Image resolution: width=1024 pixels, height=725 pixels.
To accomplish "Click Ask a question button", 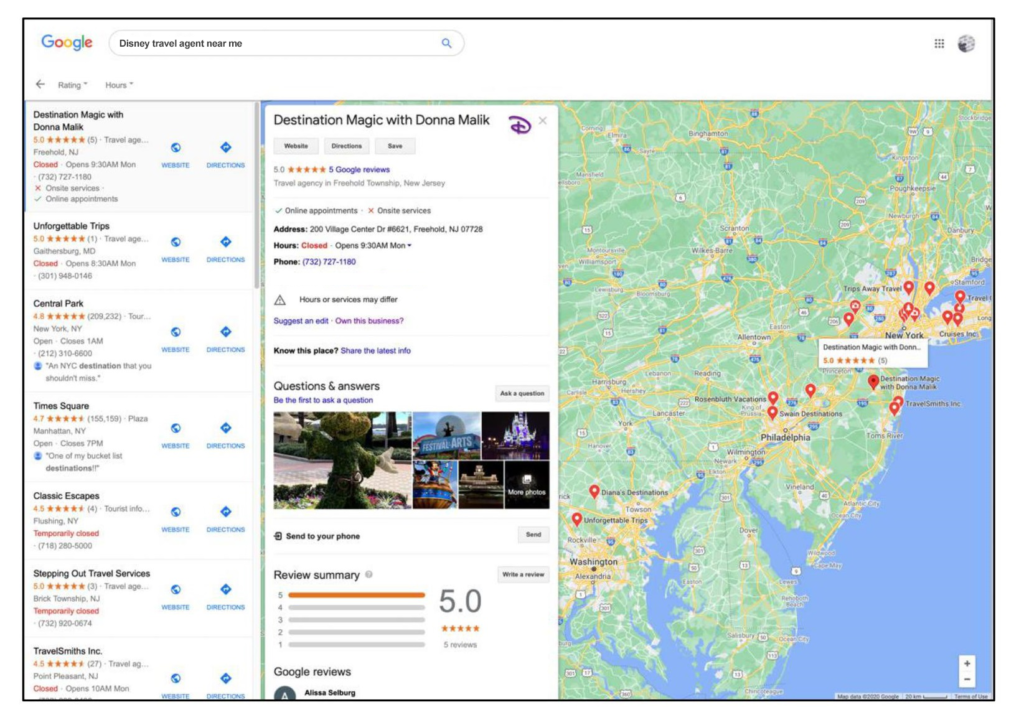I will click(x=522, y=393).
